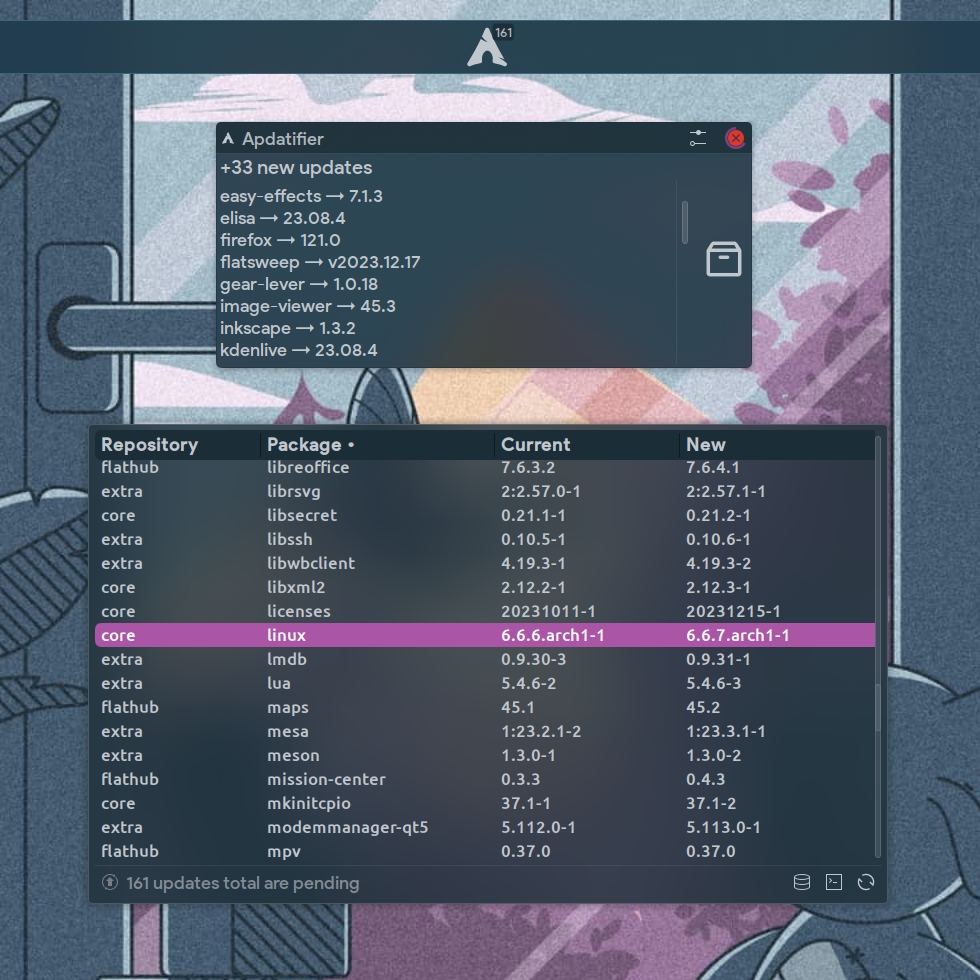Image resolution: width=980 pixels, height=980 pixels.
Task: Click the highlighted linux package row
Action: pos(485,635)
